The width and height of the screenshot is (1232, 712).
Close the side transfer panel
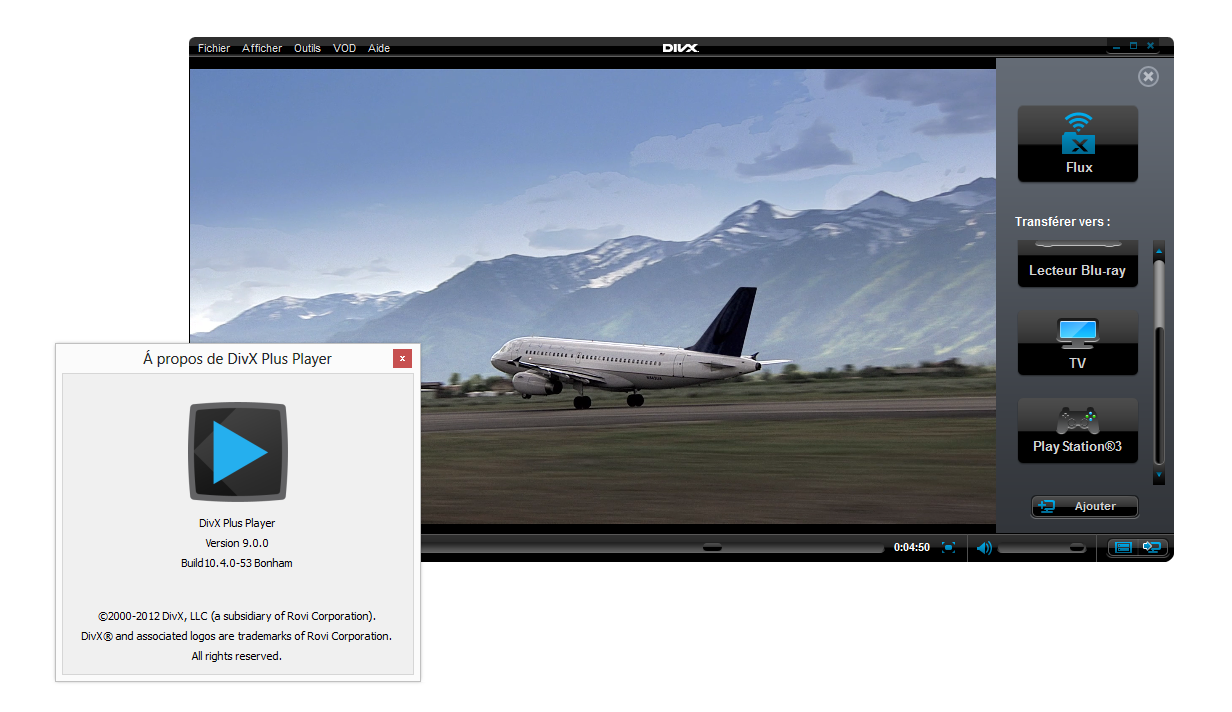point(1148,76)
